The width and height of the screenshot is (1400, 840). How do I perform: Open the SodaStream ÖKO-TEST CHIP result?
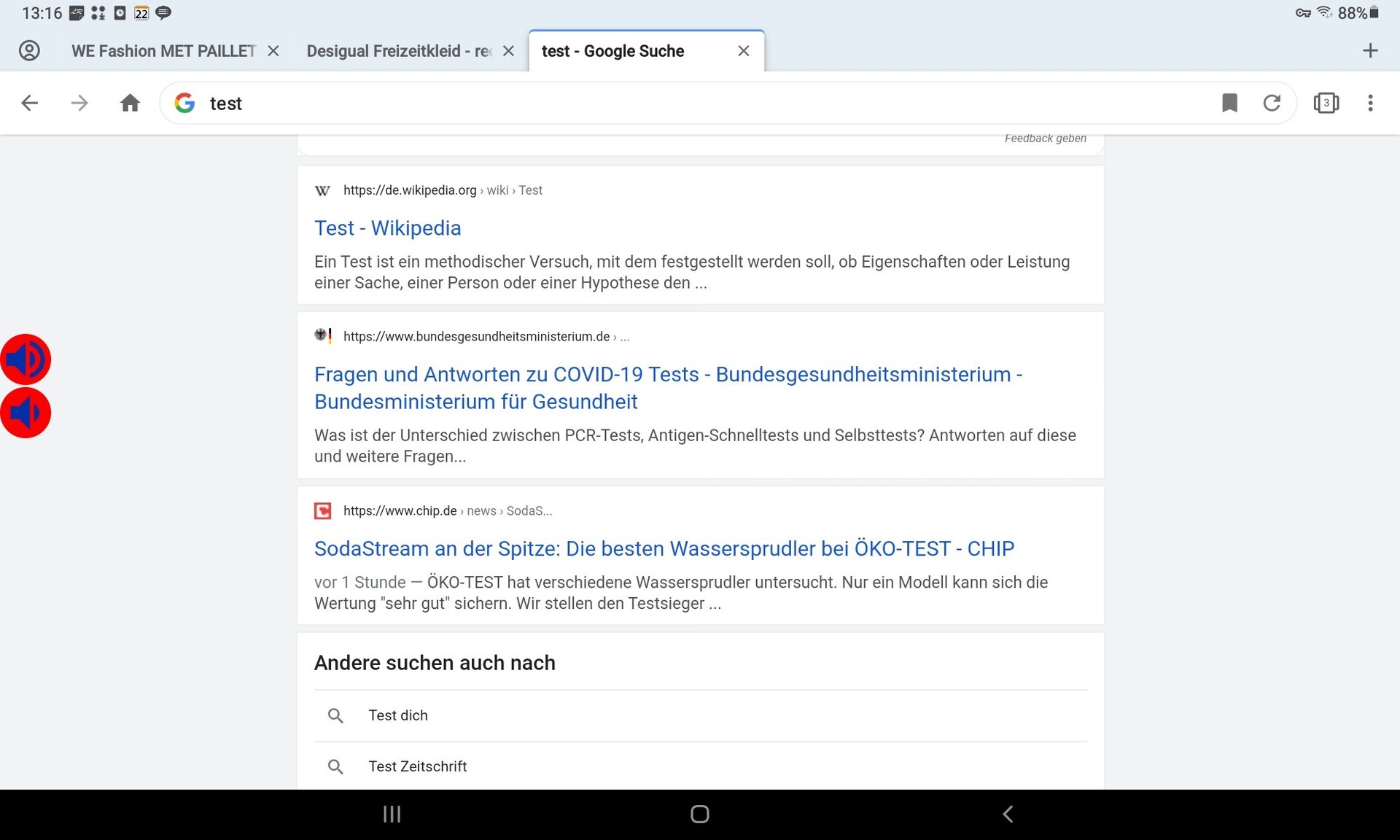tap(664, 548)
